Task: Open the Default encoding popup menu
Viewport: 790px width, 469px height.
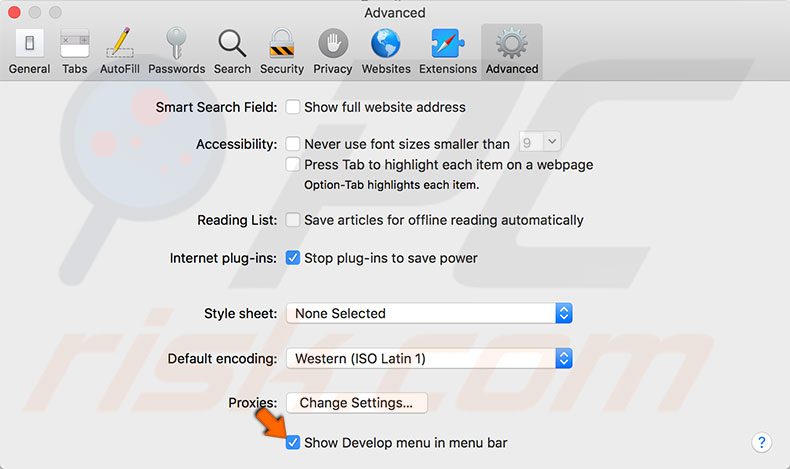Action: (429, 358)
